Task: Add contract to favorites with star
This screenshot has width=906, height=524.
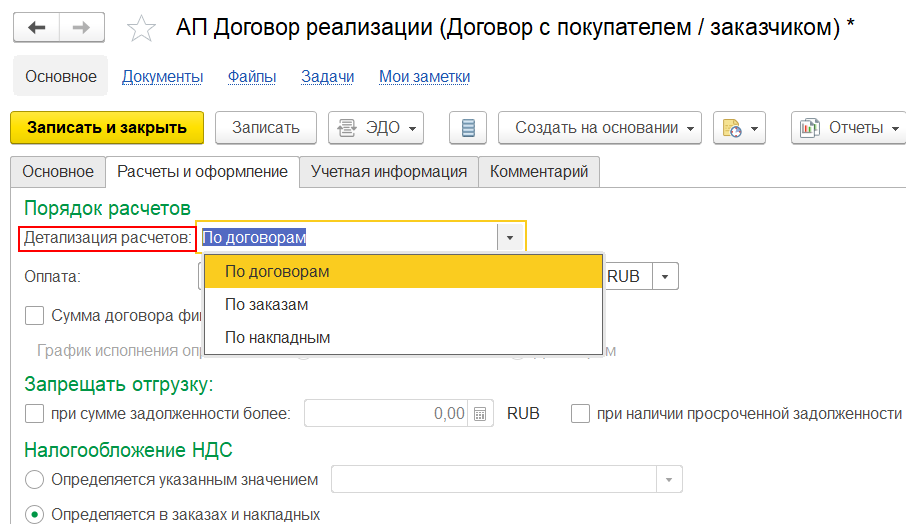Action: pos(142,28)
